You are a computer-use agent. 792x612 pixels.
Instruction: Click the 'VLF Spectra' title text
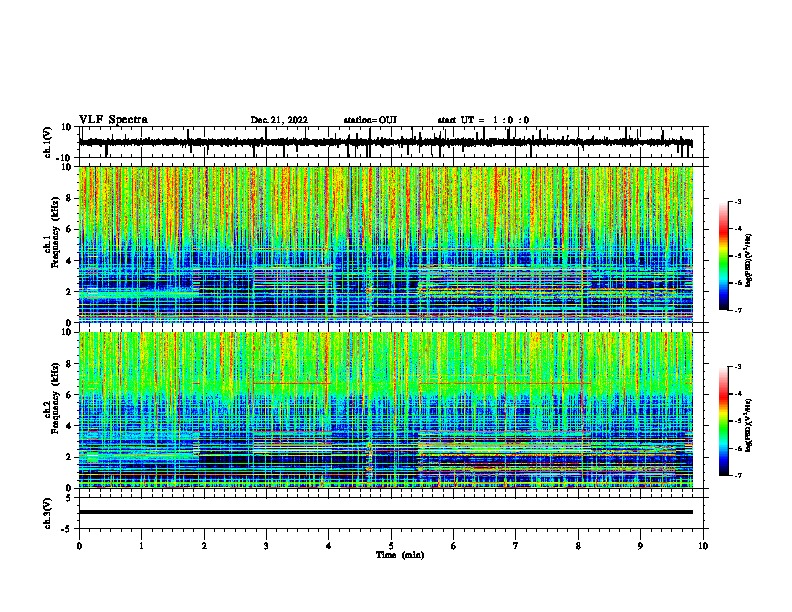pos(113,120)
